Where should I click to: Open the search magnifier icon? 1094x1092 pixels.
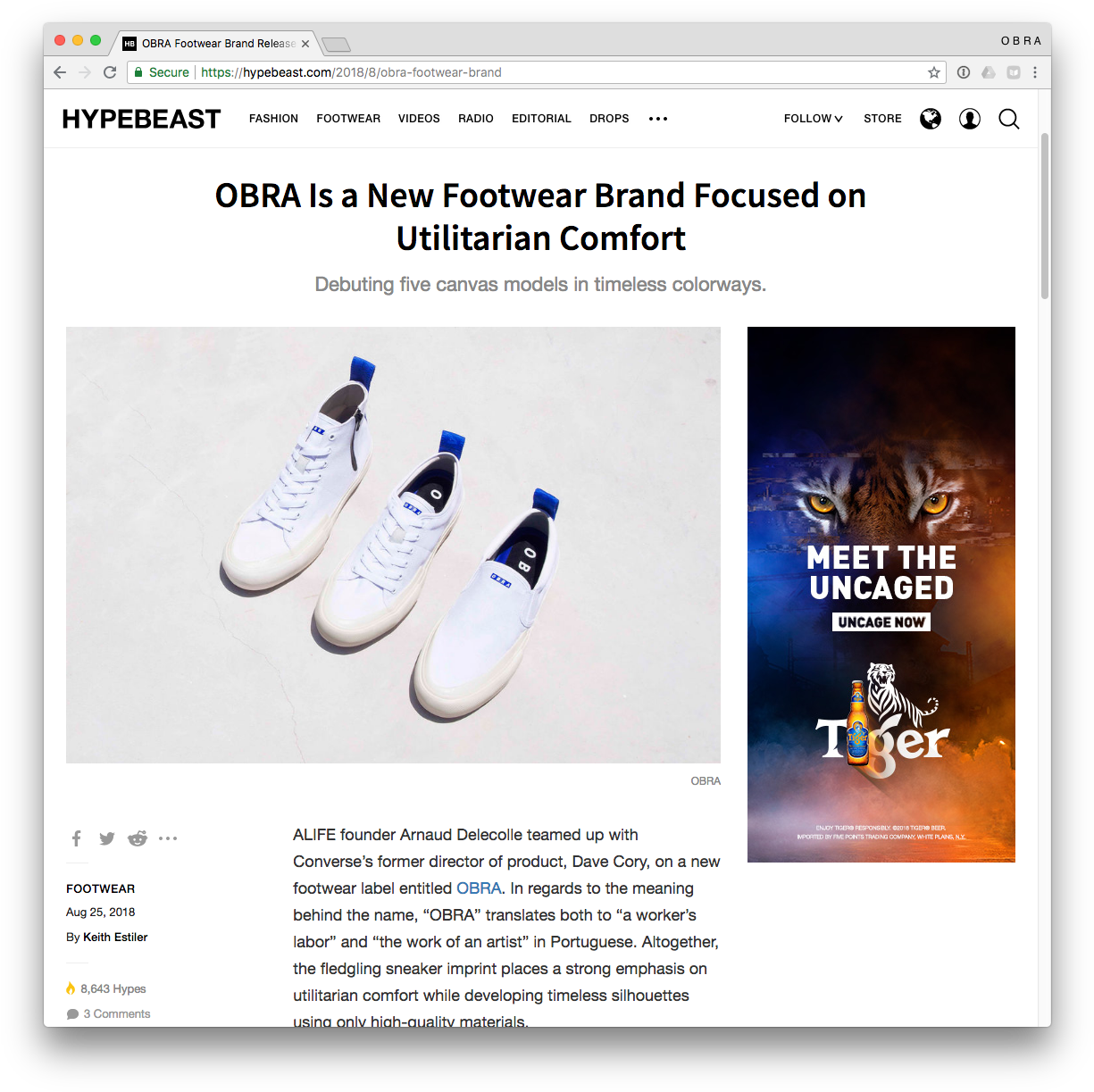click(x=1009, y=119)
